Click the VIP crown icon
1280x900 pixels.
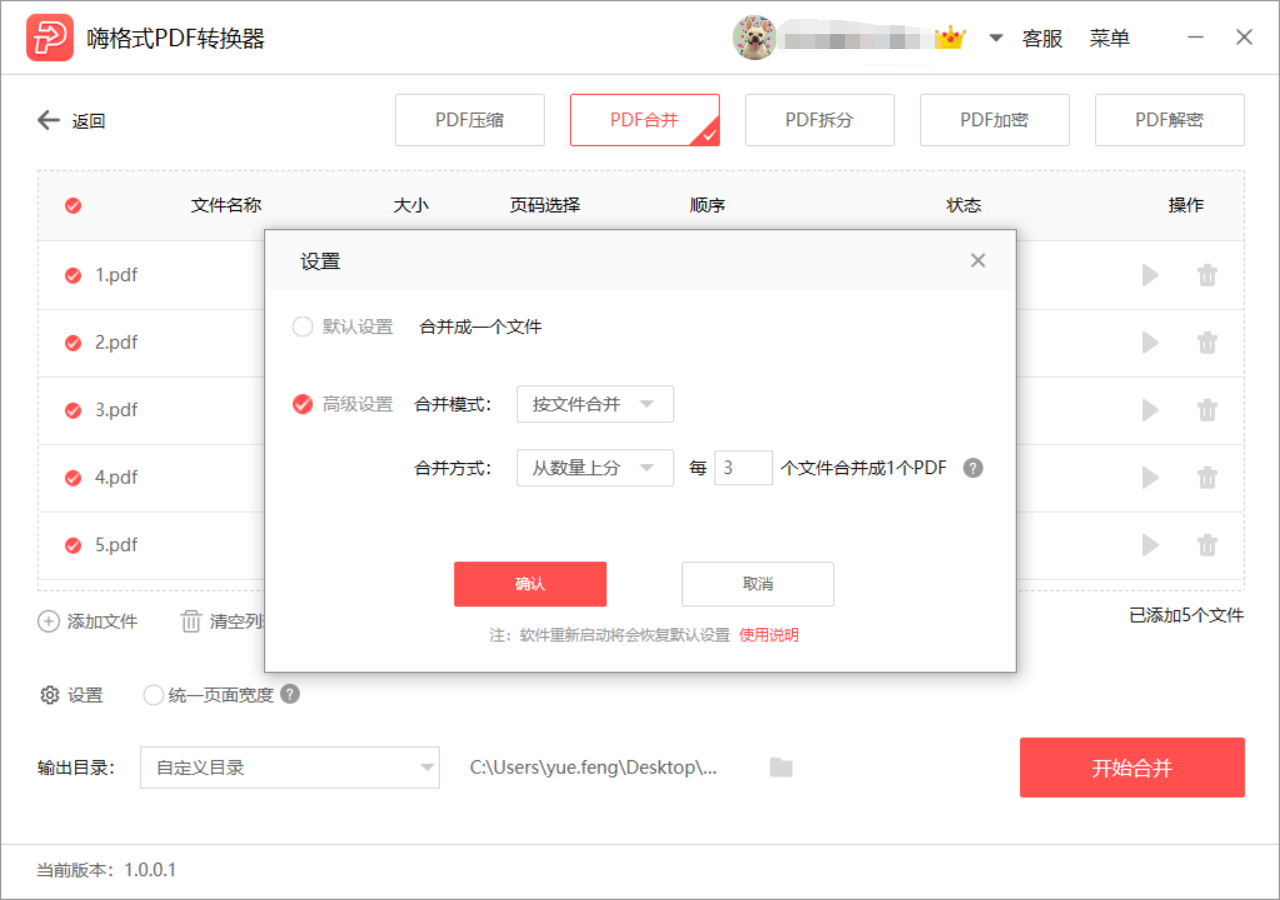click(950, 38)
